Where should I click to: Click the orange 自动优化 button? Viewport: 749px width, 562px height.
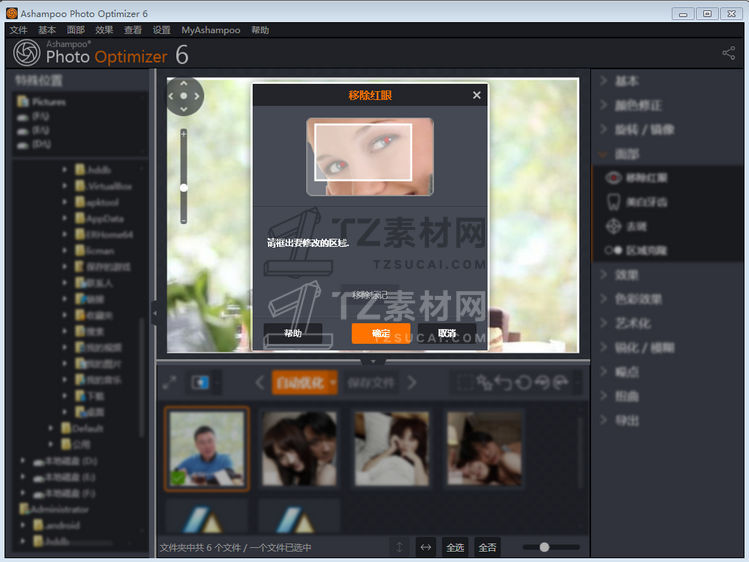click(300, 382)
